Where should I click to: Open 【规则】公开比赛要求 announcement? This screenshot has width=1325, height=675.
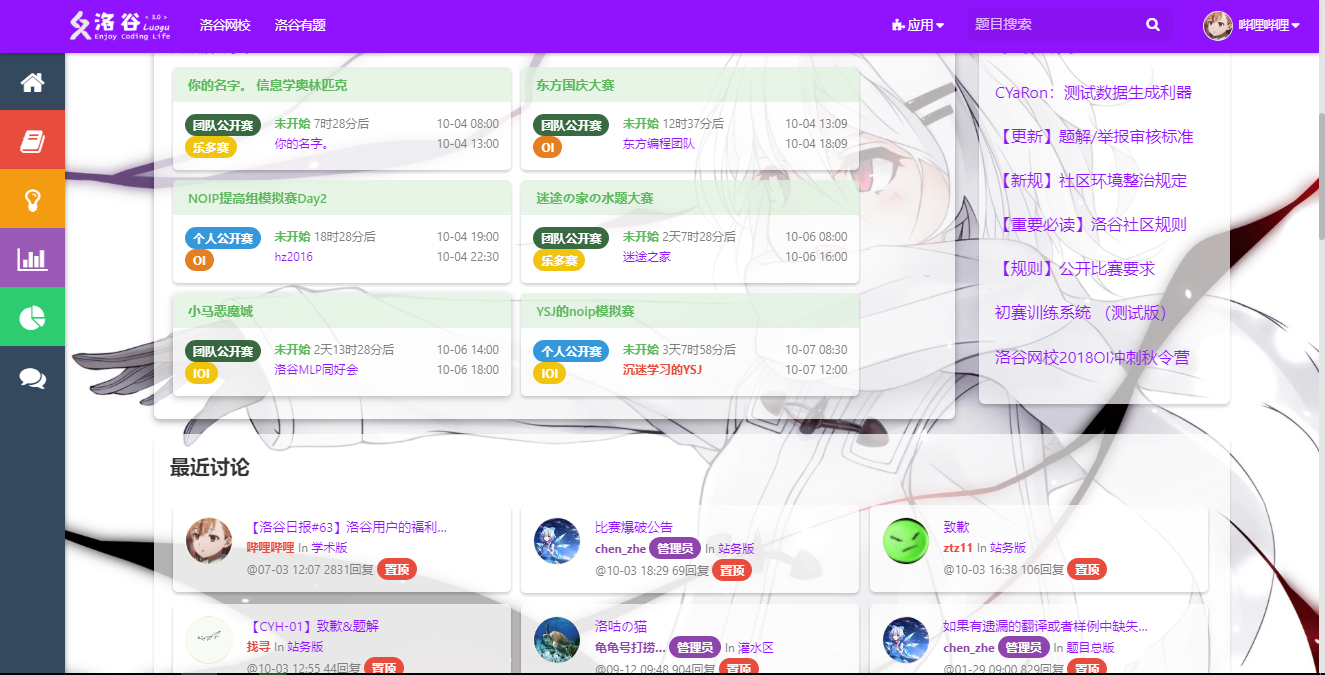1075,269
